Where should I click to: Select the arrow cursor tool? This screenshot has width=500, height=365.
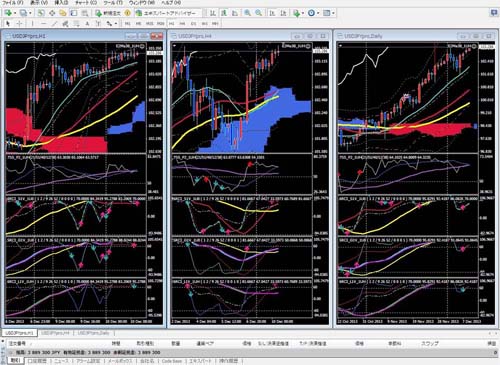(x=8, y=24)
